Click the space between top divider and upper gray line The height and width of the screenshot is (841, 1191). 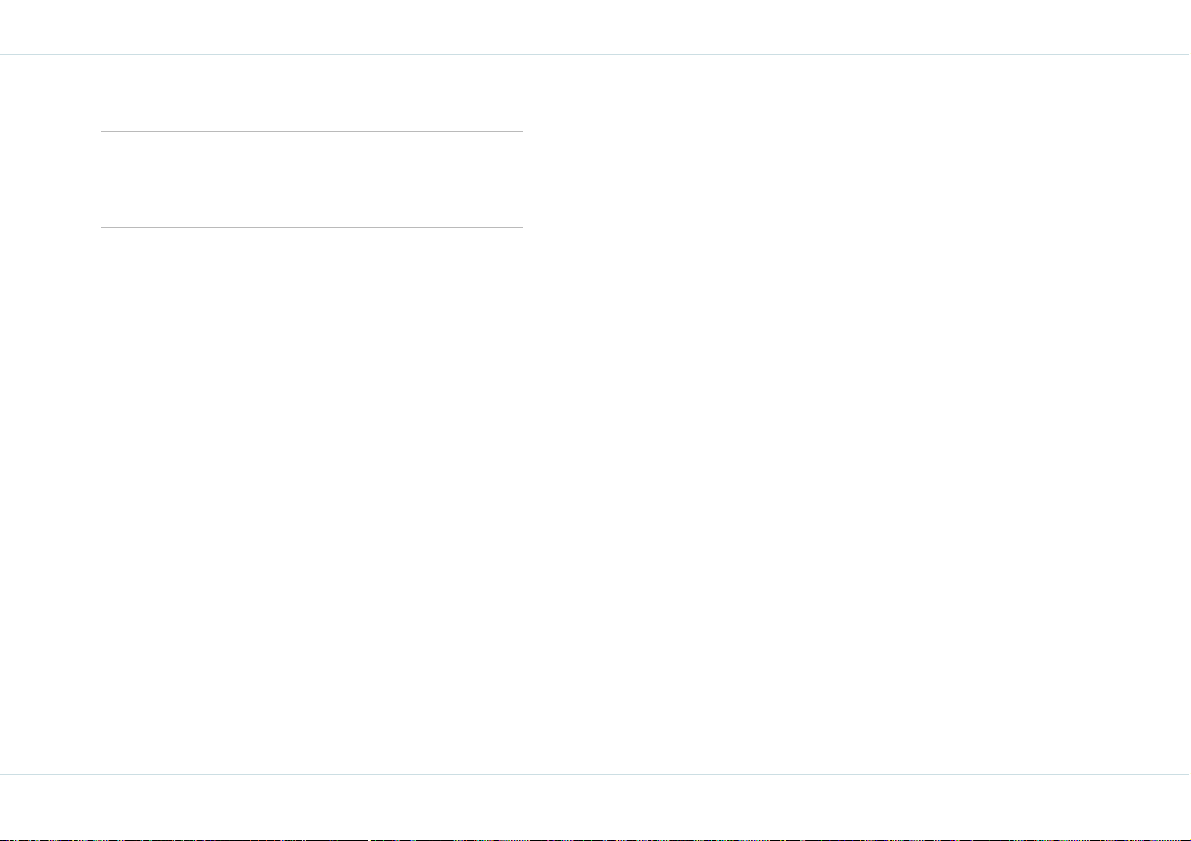click(x=312, y=93)
